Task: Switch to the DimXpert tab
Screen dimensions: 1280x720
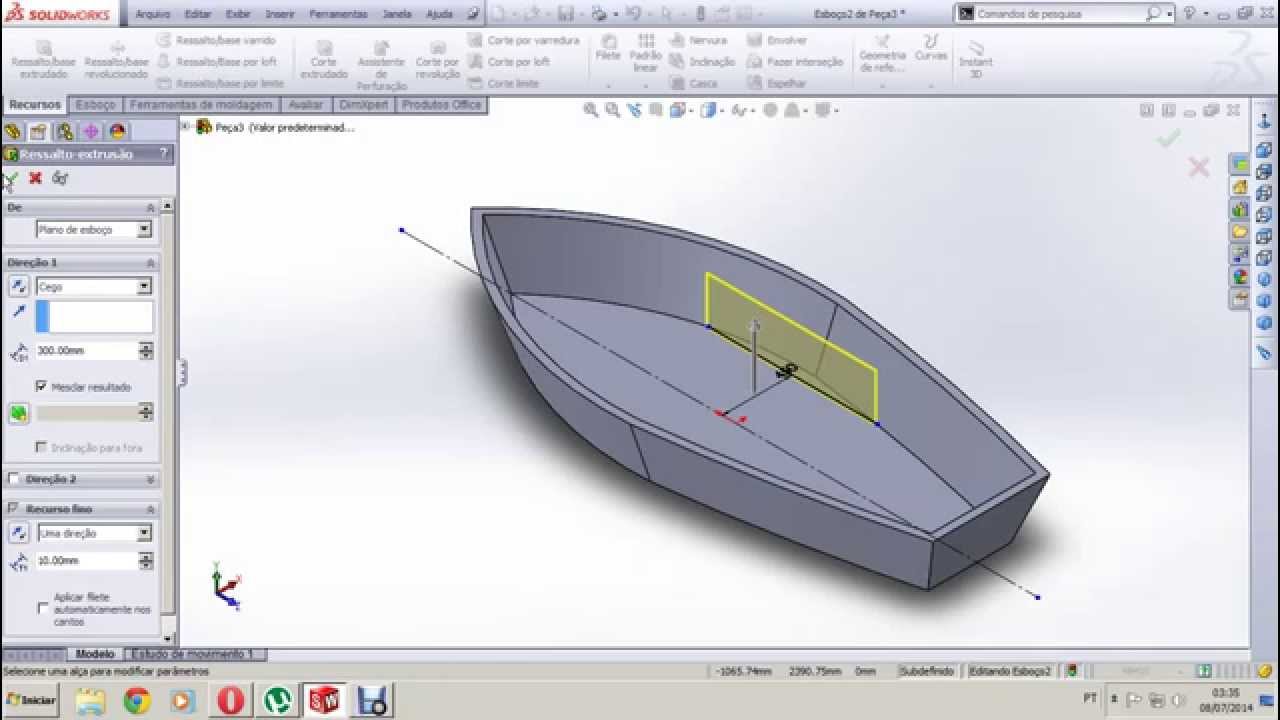Action: click(x=363, y=105)
